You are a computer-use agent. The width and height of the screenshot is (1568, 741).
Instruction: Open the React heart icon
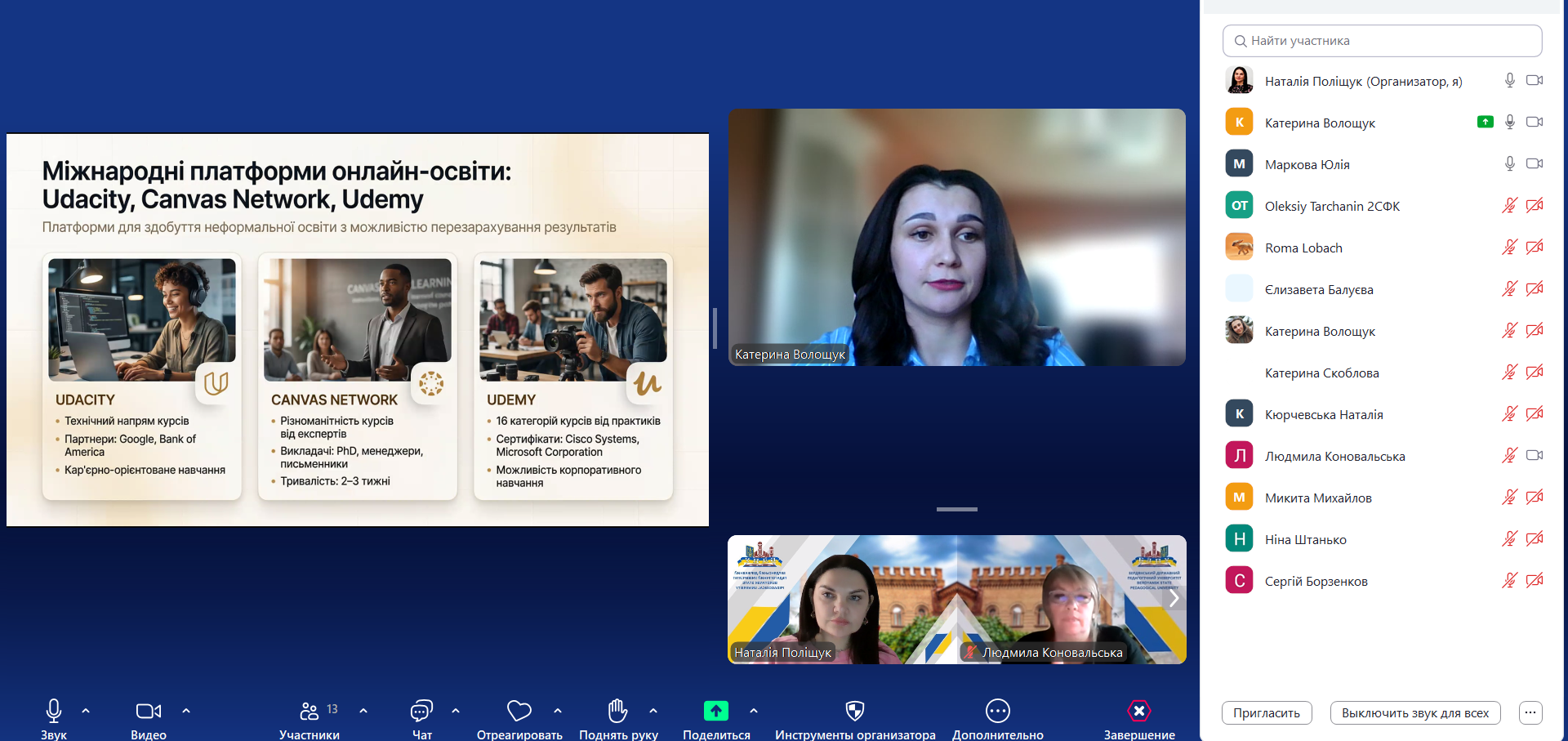519,711
